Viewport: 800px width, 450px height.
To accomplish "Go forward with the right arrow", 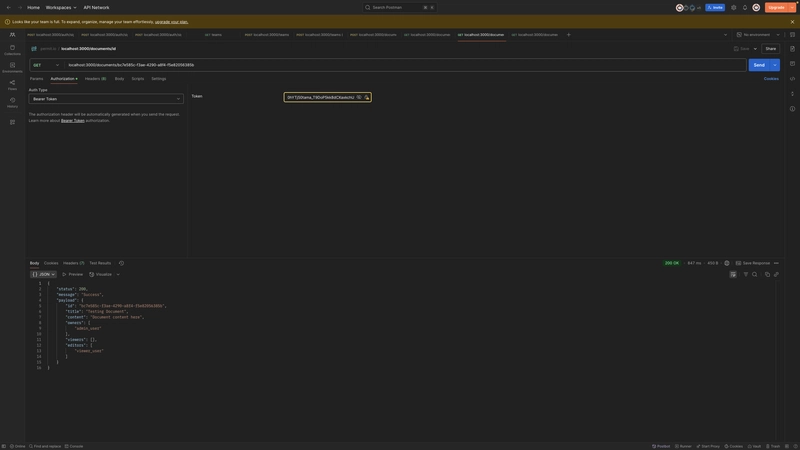I will tap(20, 8).
